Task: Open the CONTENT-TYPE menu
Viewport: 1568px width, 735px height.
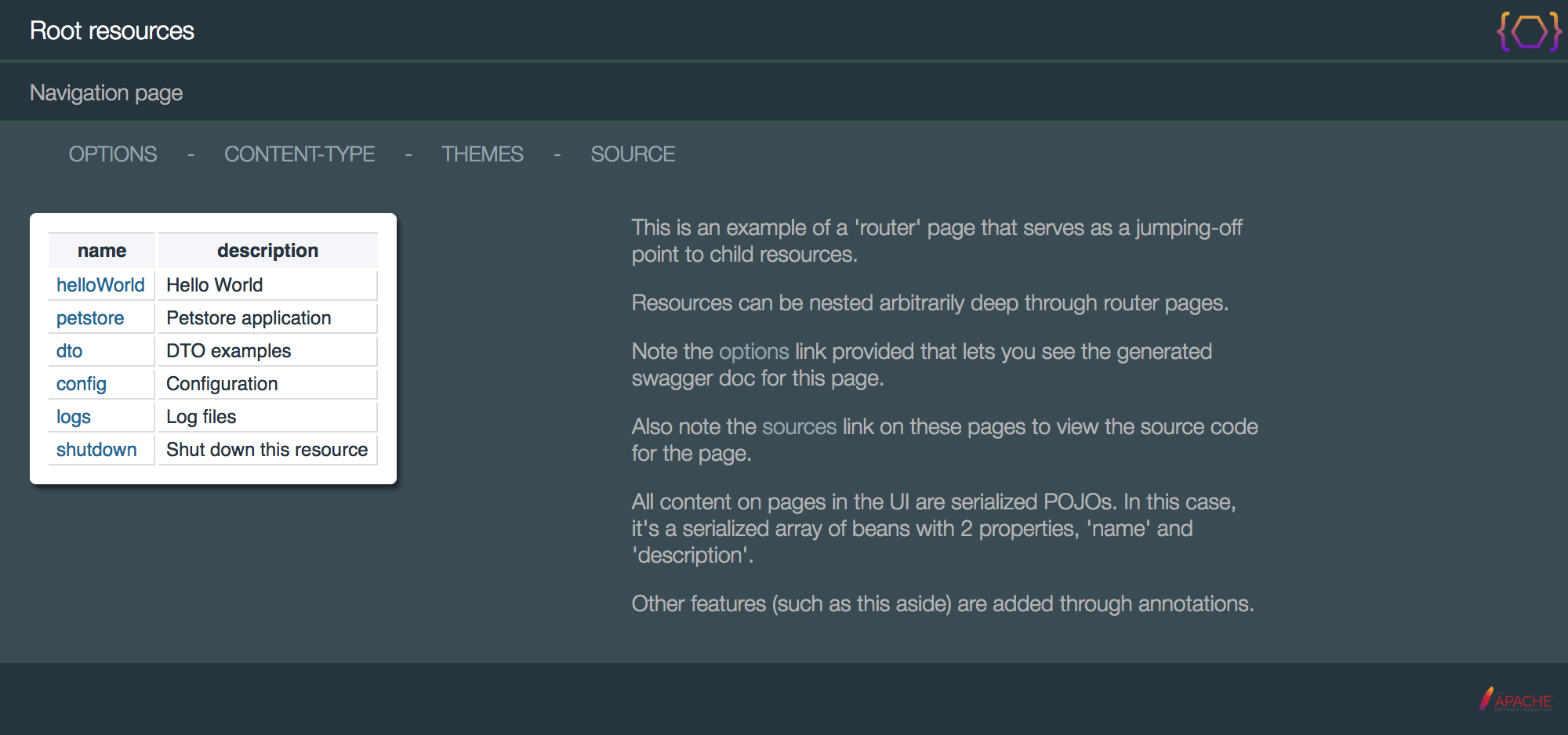Action: tap(299, 154)
